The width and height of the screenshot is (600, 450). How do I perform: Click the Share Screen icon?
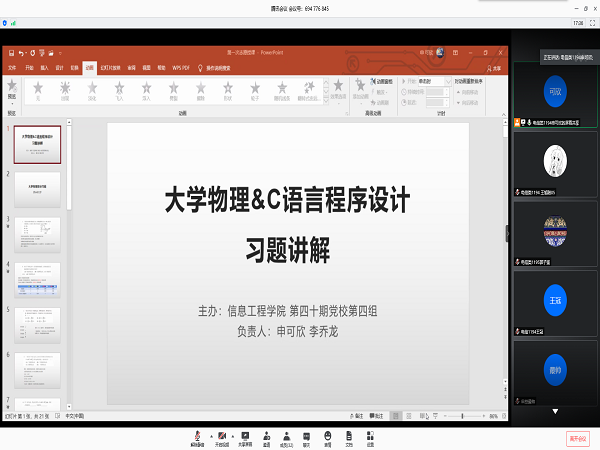click(245, 436)
